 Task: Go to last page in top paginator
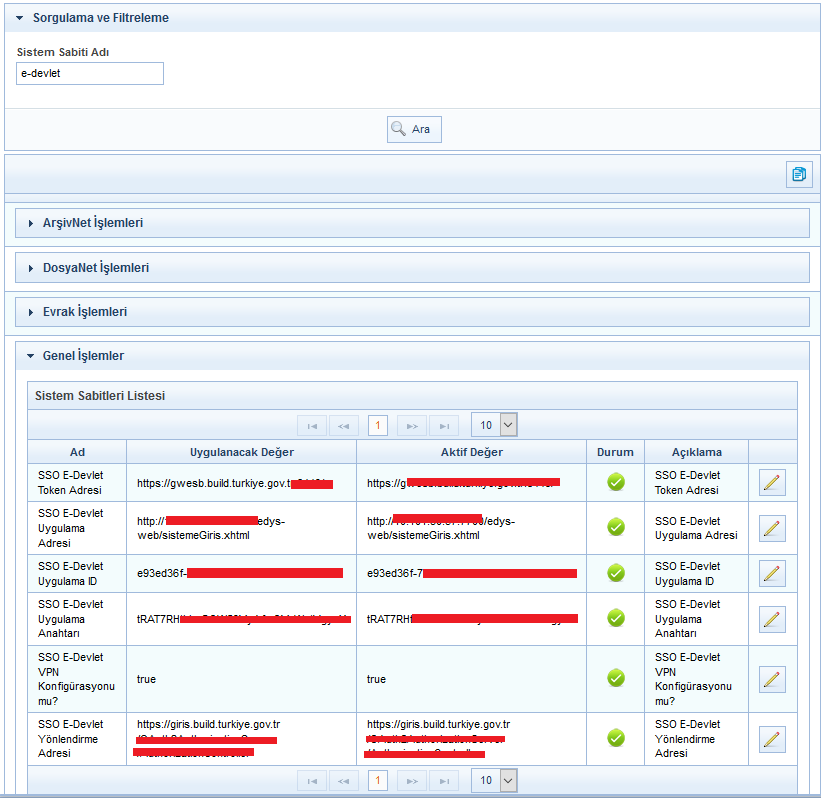[444, 426]
